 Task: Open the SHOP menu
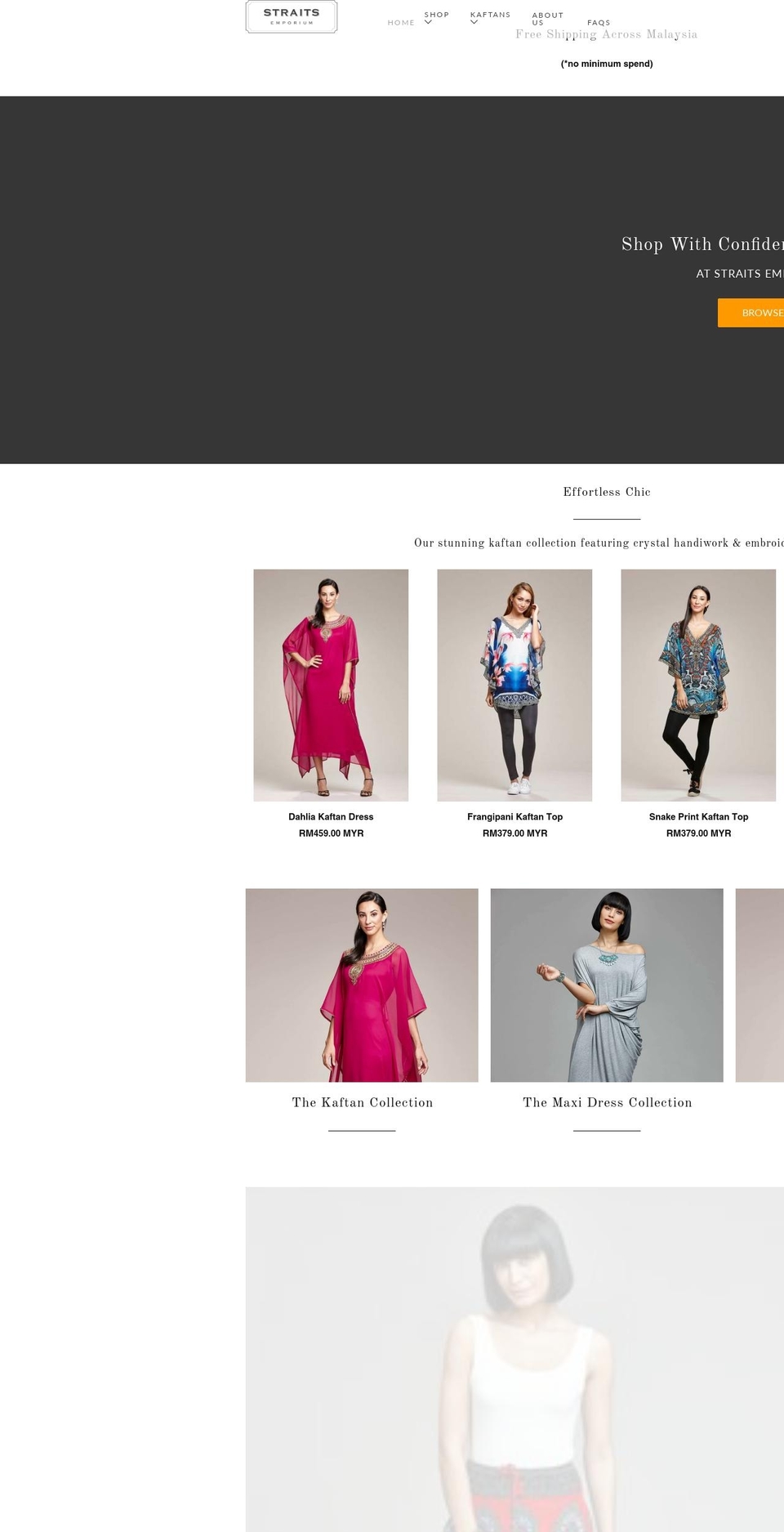tap(437, 15)
